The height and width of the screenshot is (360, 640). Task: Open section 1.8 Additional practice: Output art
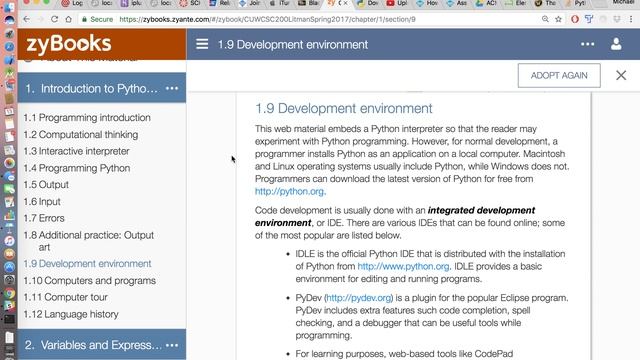click(89, 241)
